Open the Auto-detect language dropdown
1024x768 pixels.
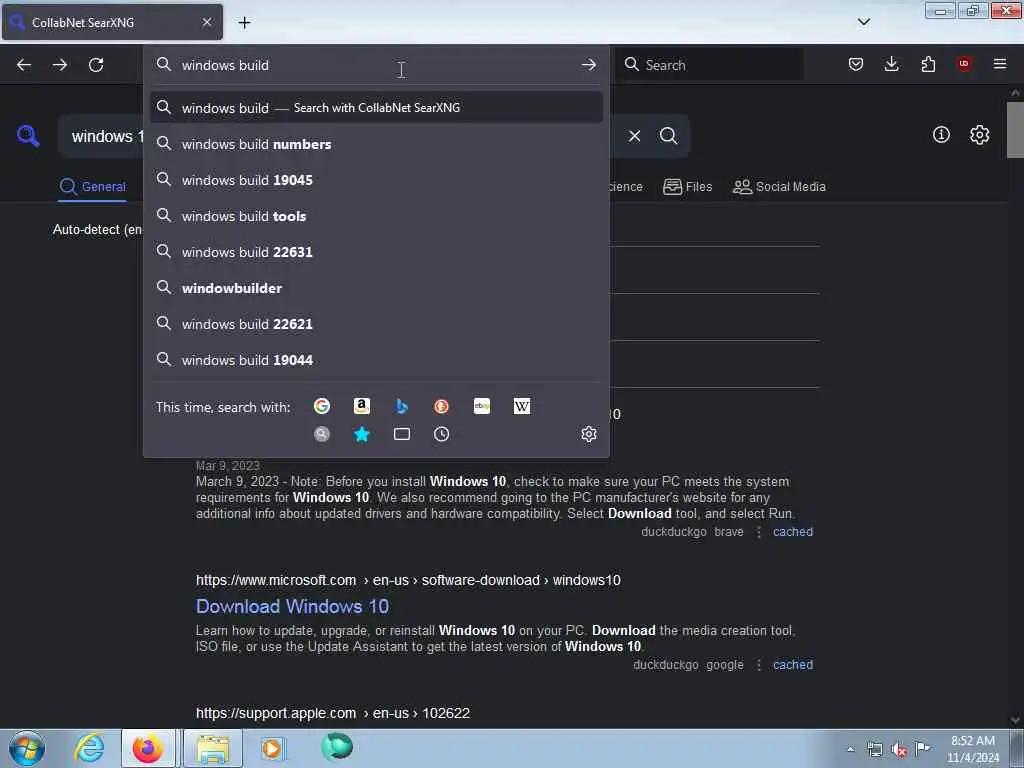[97, 229]
